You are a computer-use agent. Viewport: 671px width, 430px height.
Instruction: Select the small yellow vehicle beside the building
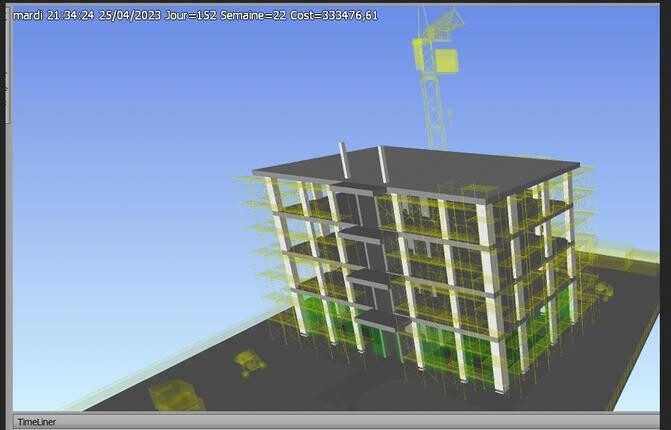pyautogui.click(x=604, y=290)
